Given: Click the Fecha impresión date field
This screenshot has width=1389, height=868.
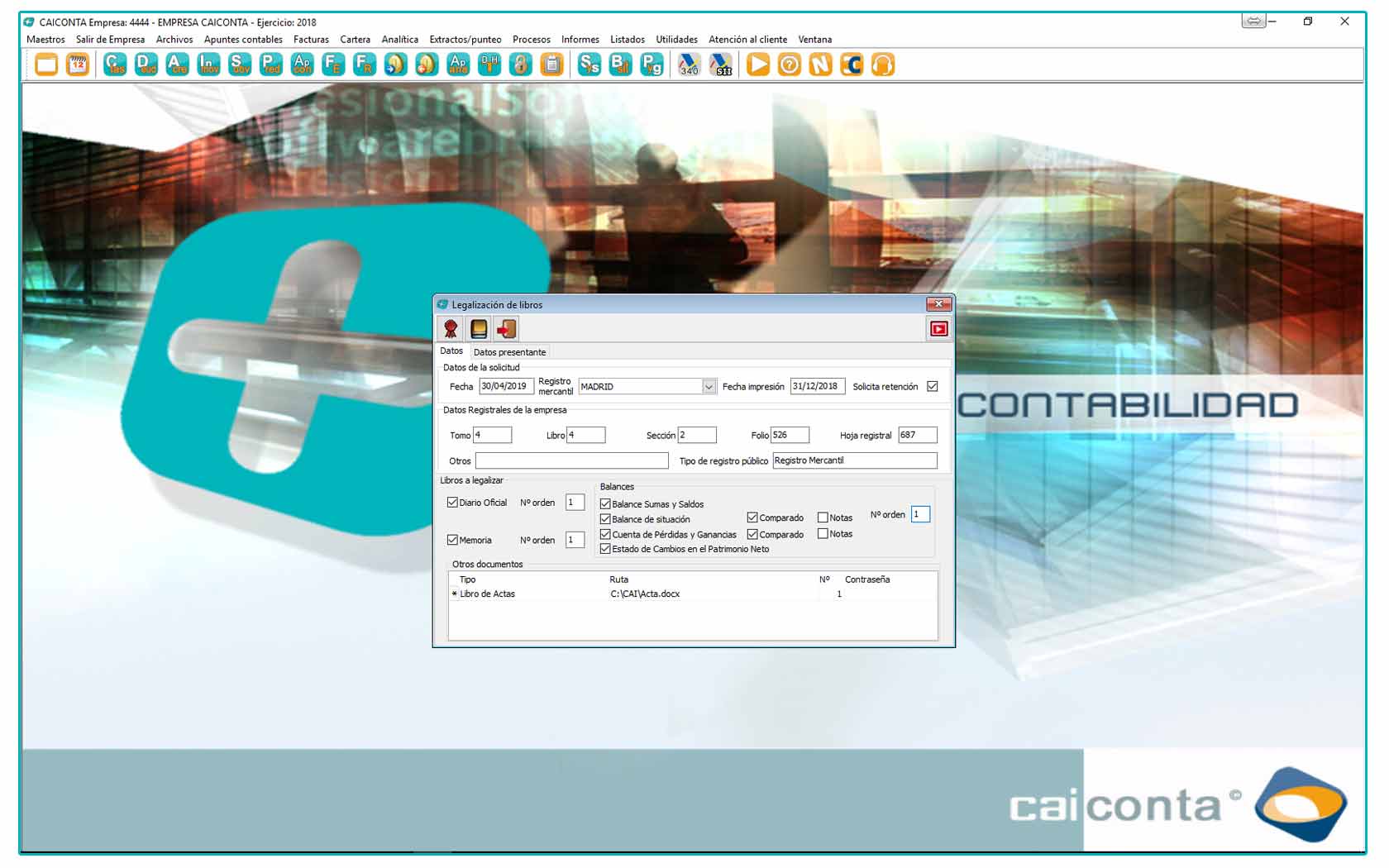Looking at the screenshot, I should coord(817,386).
